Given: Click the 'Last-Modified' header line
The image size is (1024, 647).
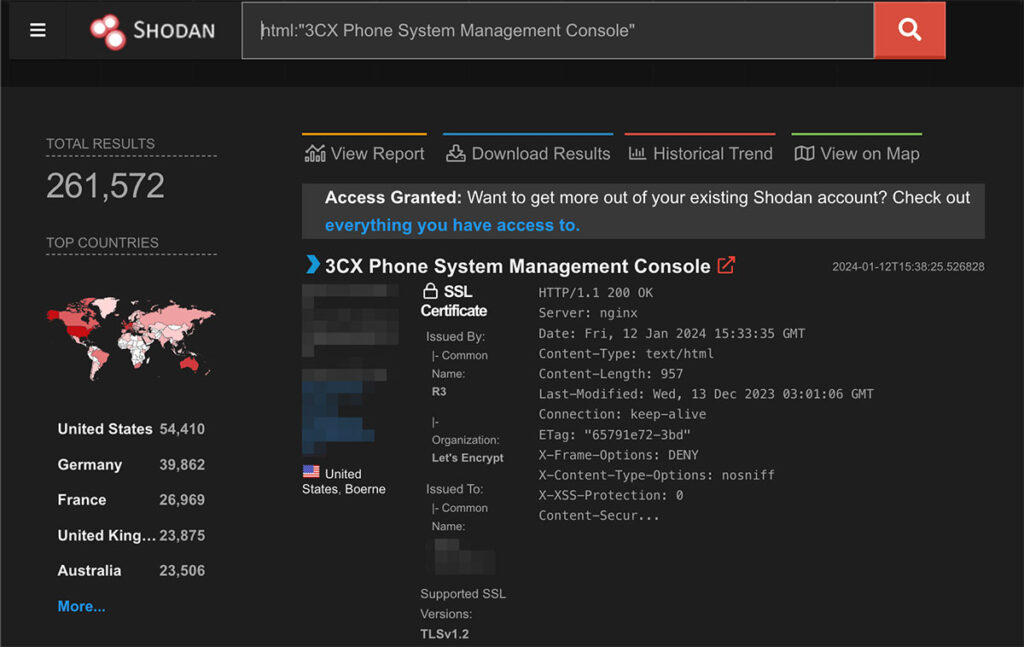Looking at the screenshot, I should [x=706, y=394].
